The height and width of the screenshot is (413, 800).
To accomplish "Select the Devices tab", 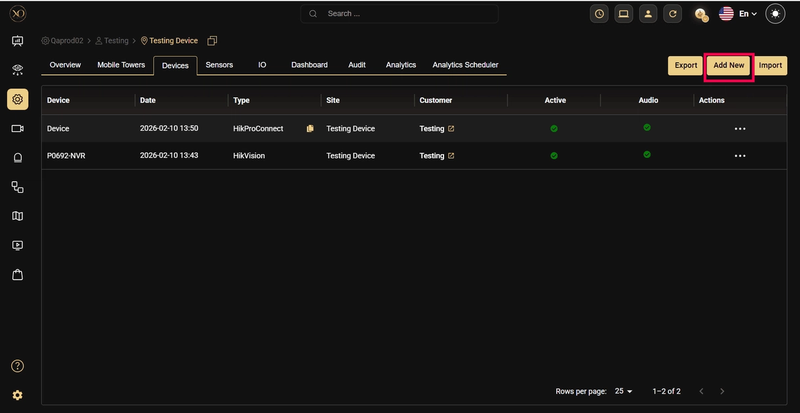I will point(175,66).
